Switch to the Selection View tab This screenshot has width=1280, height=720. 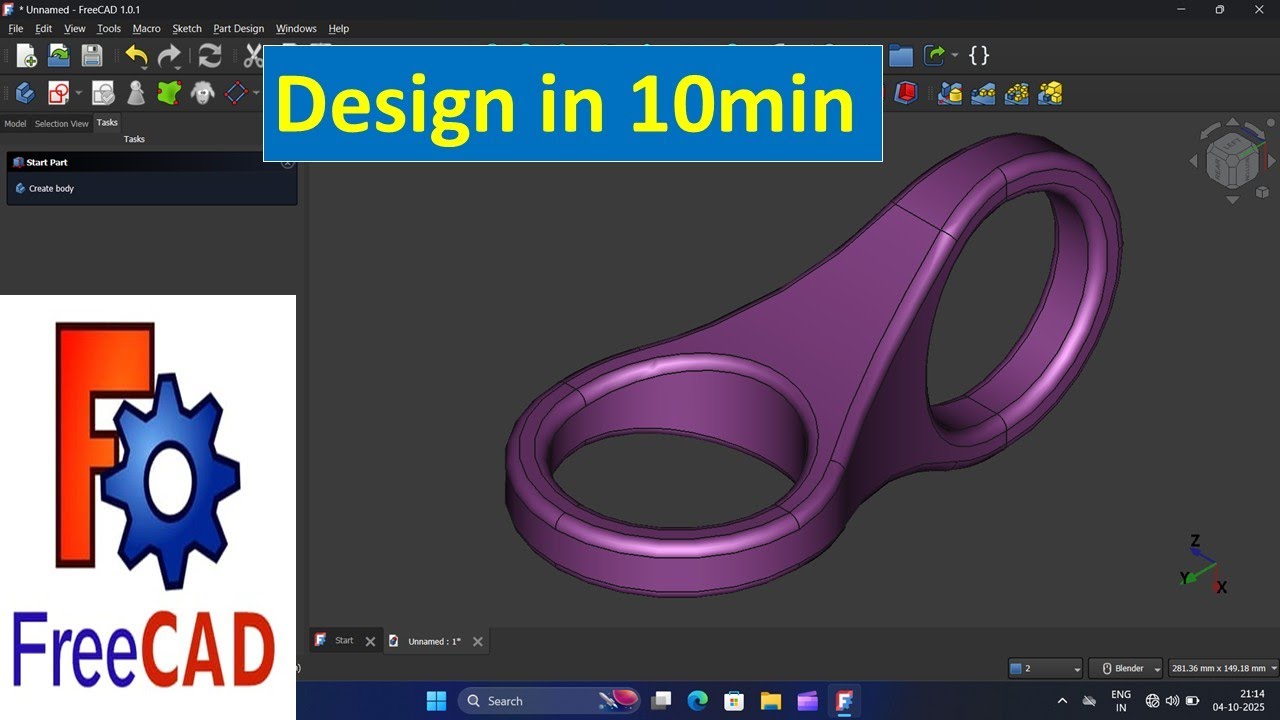61,124
